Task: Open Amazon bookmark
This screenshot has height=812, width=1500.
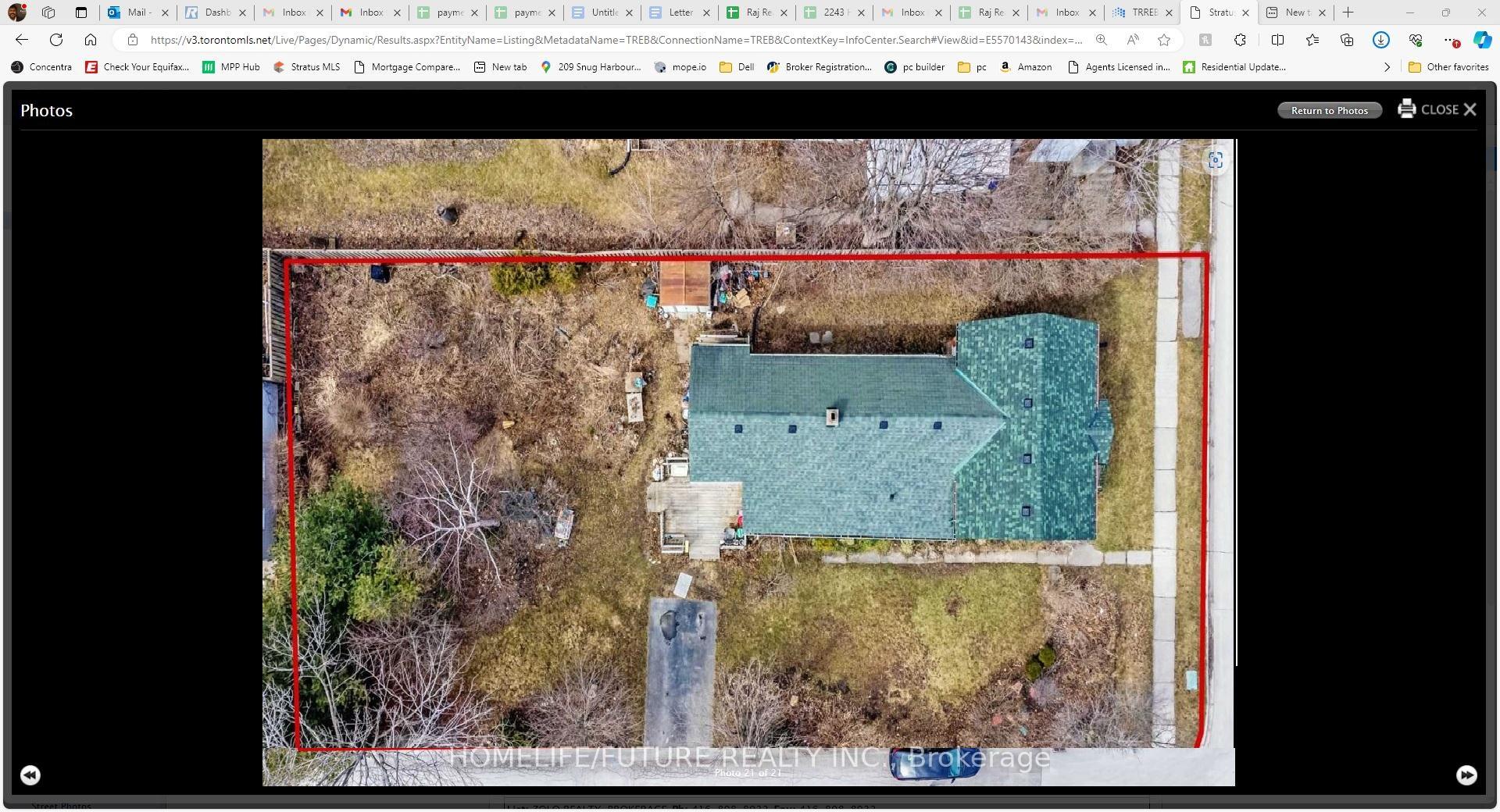Action: [x=1026, y=67]
